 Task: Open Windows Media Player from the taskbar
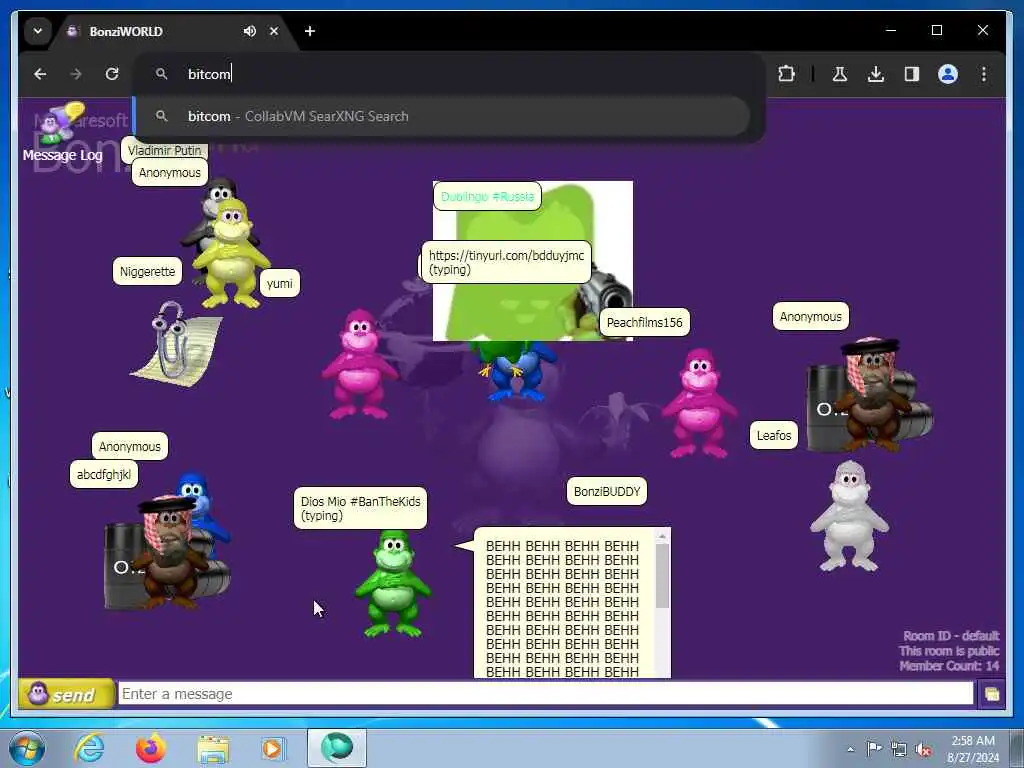click(x=273, y=748)
